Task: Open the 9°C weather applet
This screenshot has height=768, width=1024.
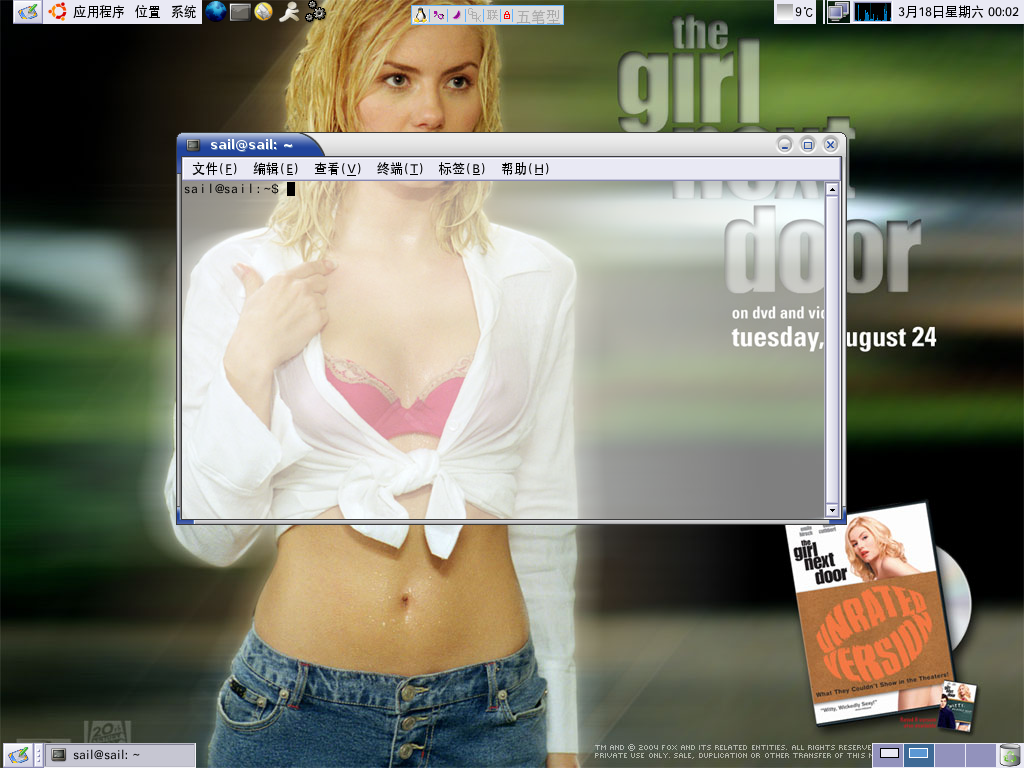Action: pyautogui.click(x=795, y=12)
